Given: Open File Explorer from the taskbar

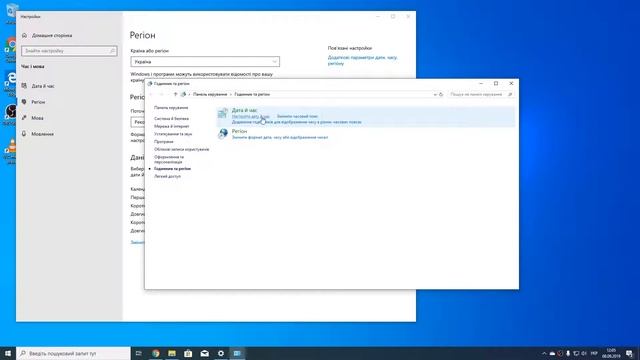Looking at the screenshot, I should [x=172, y=353].
